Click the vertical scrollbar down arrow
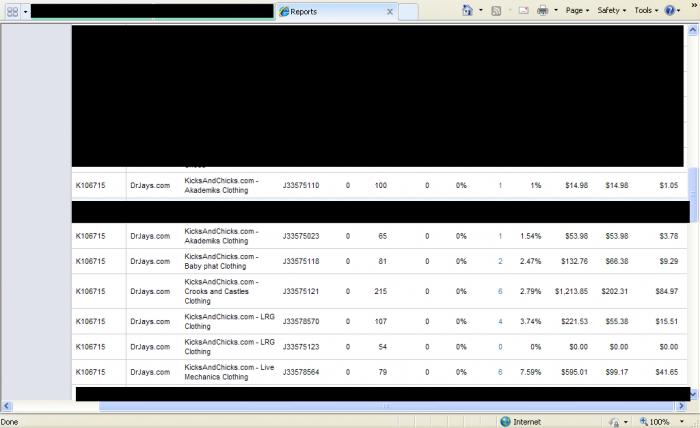 693,394
